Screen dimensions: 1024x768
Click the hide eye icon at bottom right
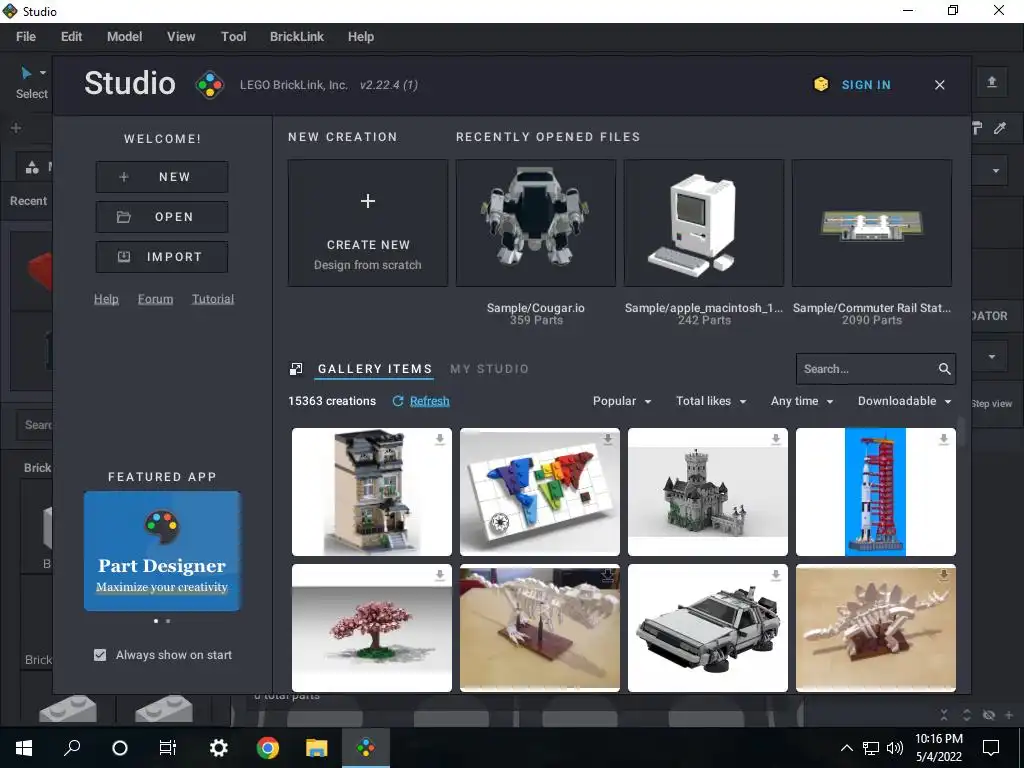click(989, 715)
